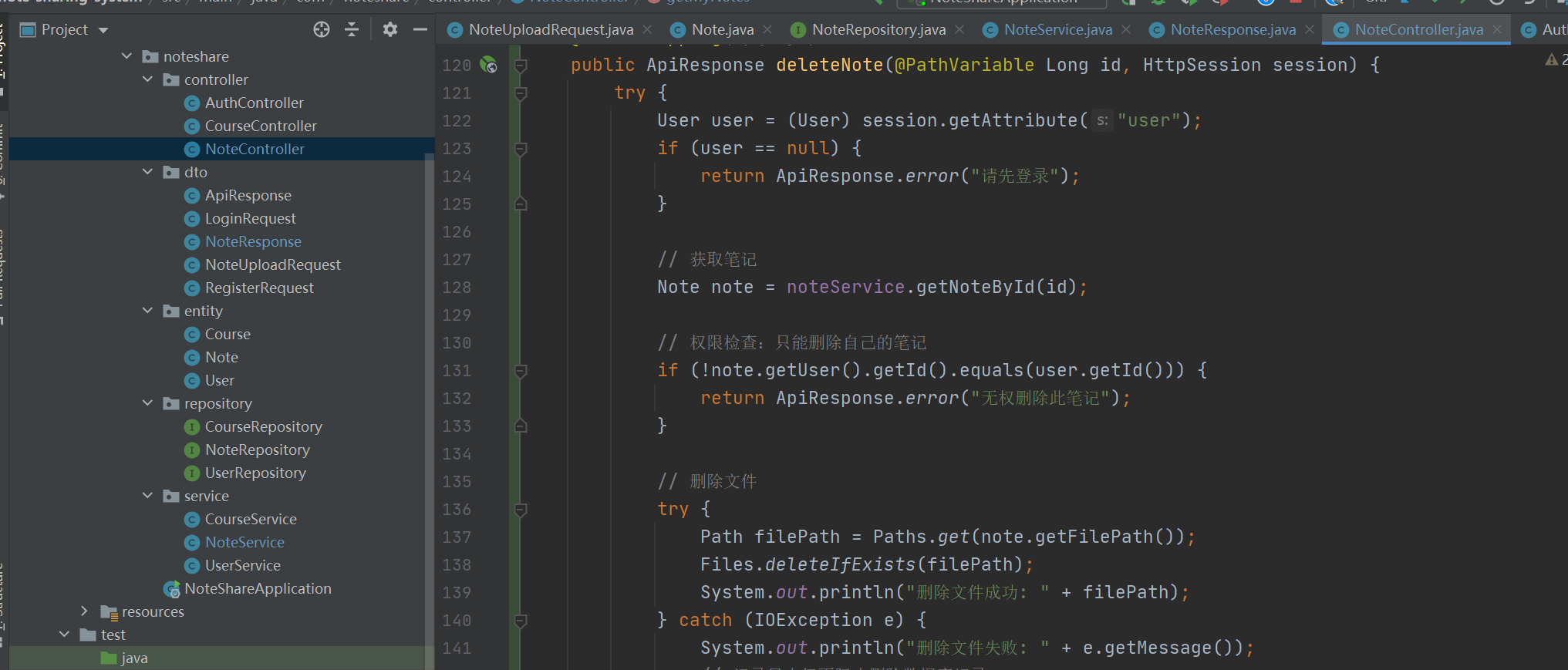1568x670 pixels.
Task: Fold the permission check at line 131
Action: coord(521,371)
